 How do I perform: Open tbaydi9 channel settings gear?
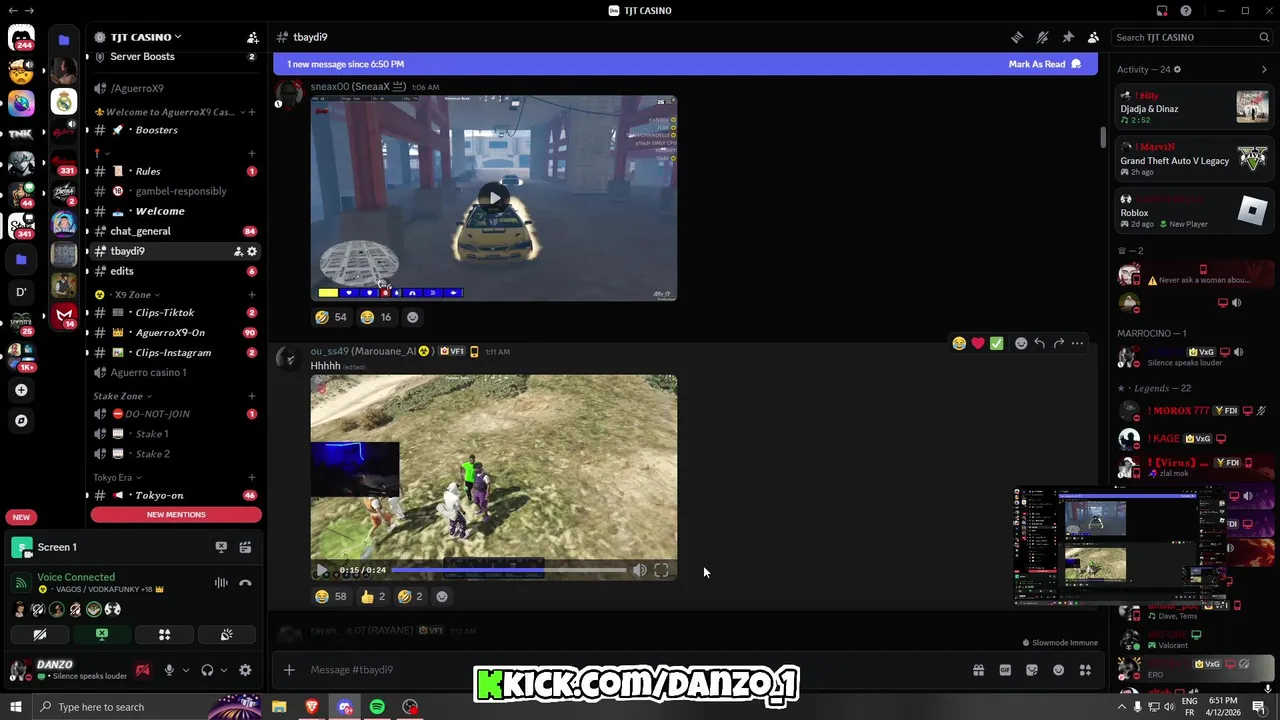pyautogui.click(x=252, y=251)
